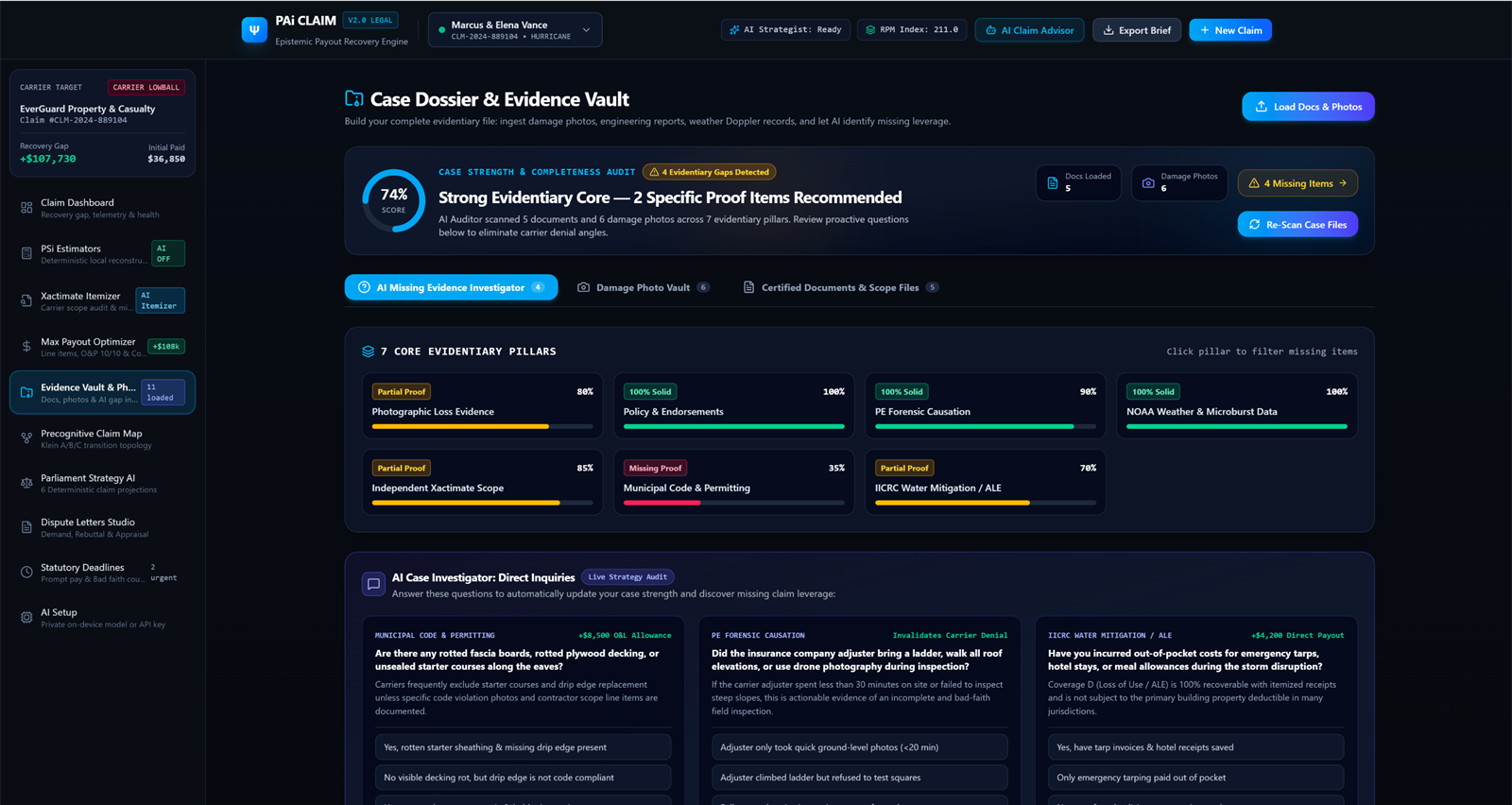Choose 'Yes, rotten starter sheathing & missing drip edge present'
1512x805 pixels.
[x=523, y=747]
